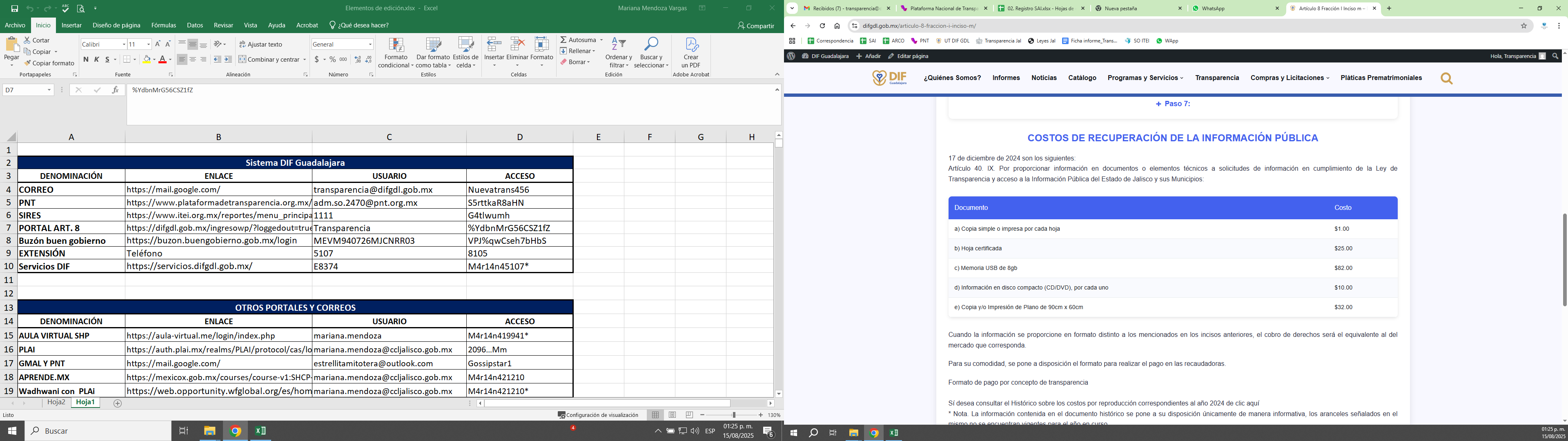
Task: Decrease decimal places in Número group
Action: 369,60
